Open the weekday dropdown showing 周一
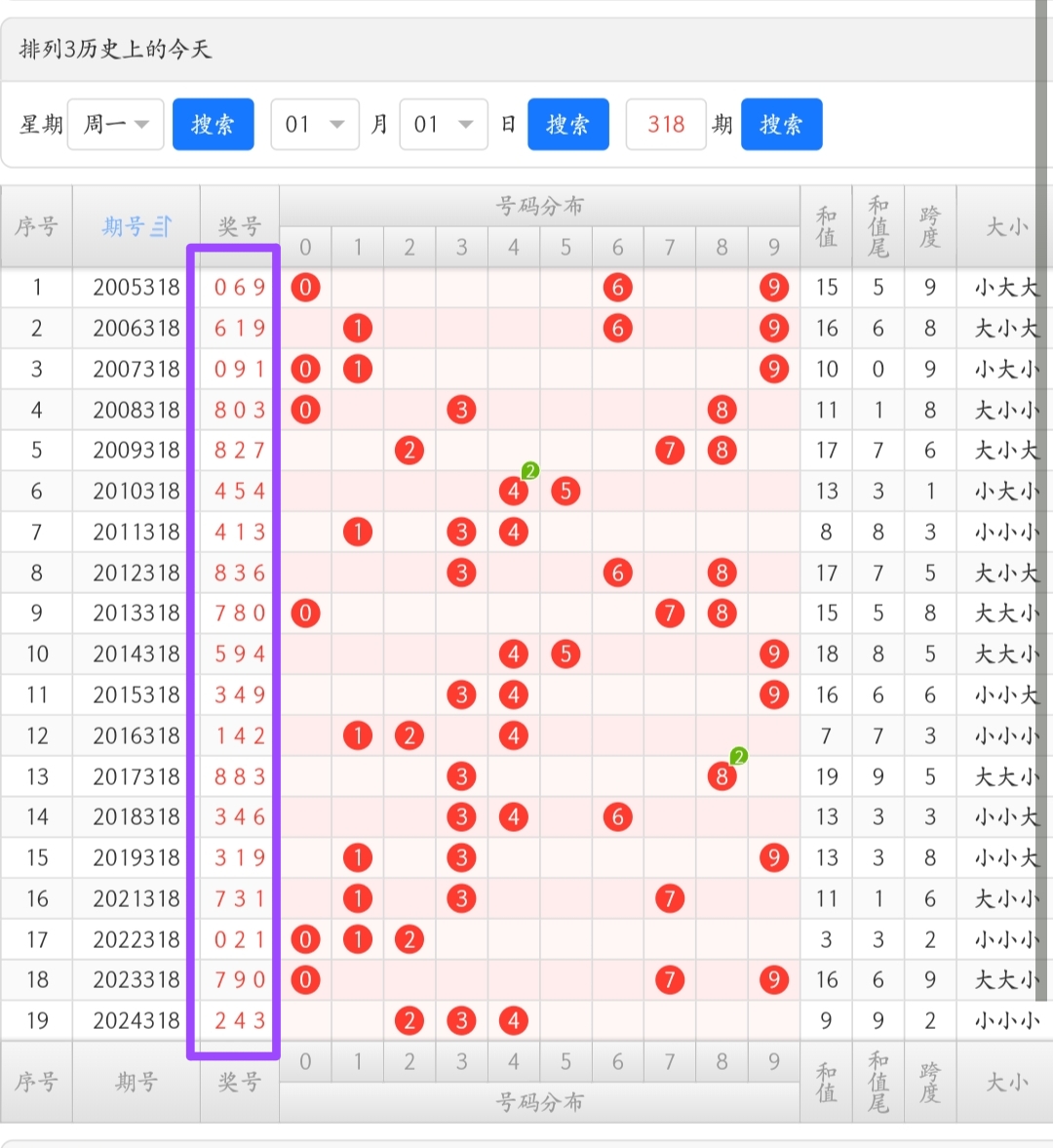Screen dimensions: 1053x1148 (115, 124)
